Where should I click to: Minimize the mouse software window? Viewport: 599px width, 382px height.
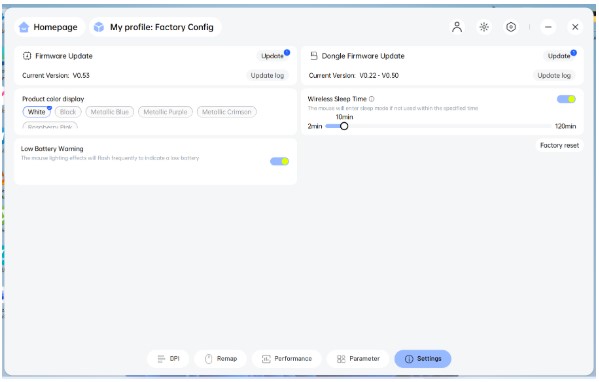click(548, 27)
